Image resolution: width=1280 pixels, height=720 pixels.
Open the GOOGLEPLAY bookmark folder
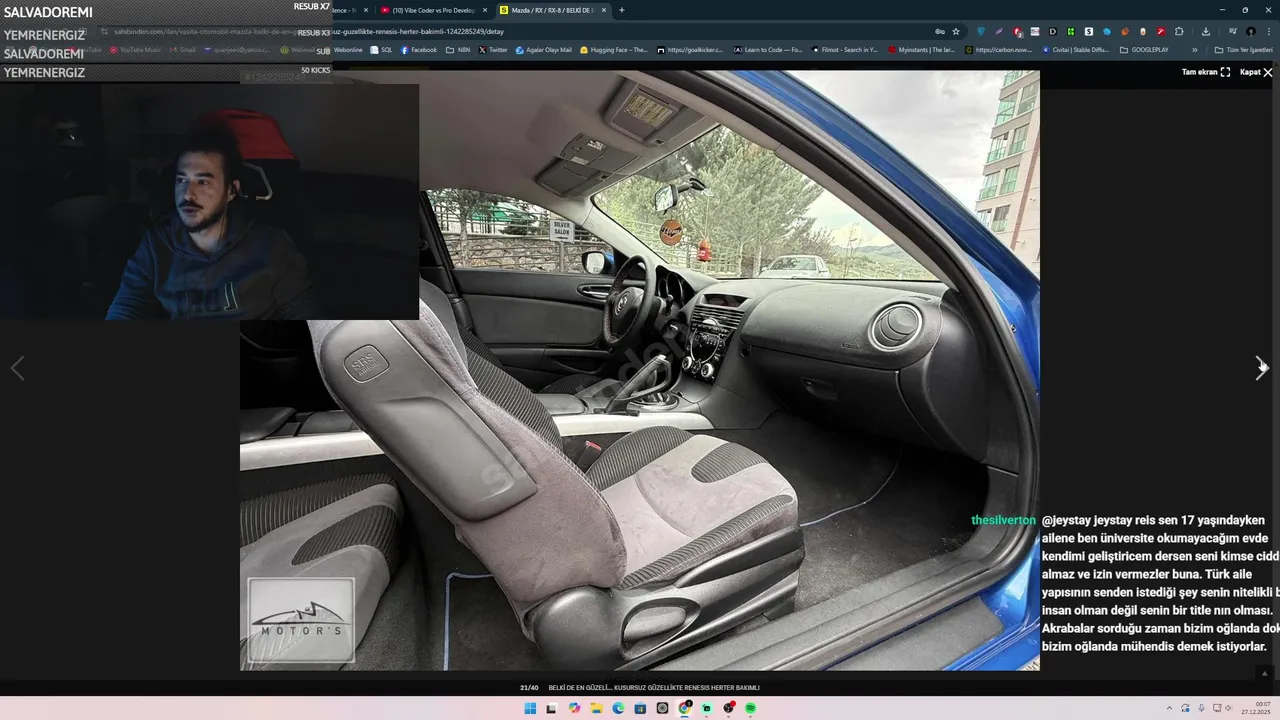(x=1144, y=50)
